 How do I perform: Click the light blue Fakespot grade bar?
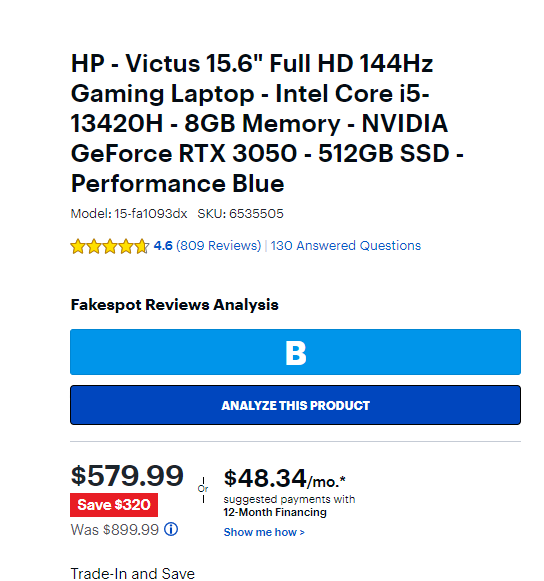click(295, 352)
